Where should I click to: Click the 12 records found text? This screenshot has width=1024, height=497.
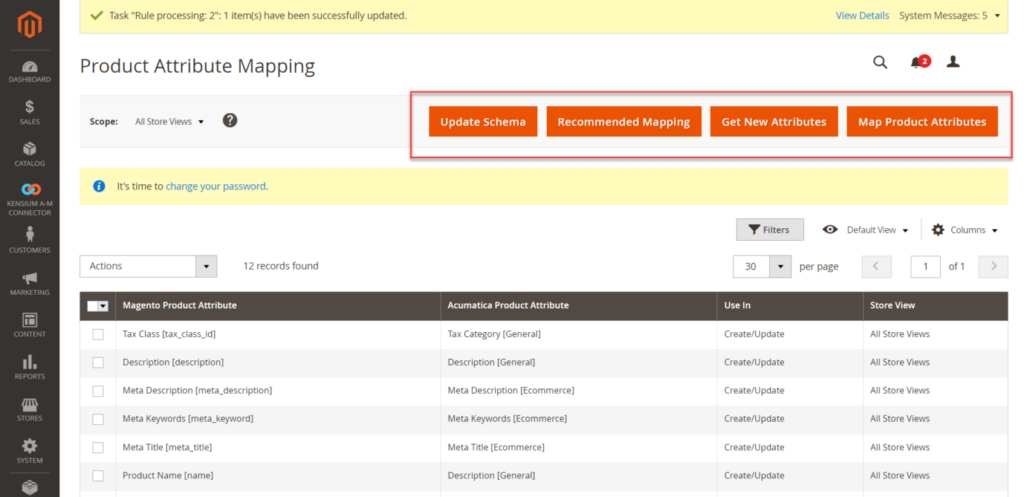coord(281,266)
